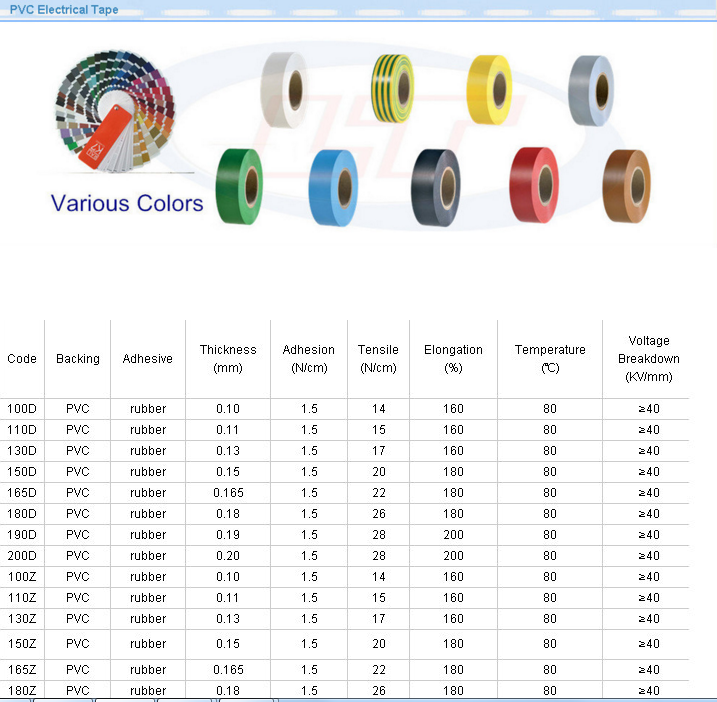The image size is (717, 702).
Task: Click voltage '≥40' in row 200D
Action: (x=649, y=556)
